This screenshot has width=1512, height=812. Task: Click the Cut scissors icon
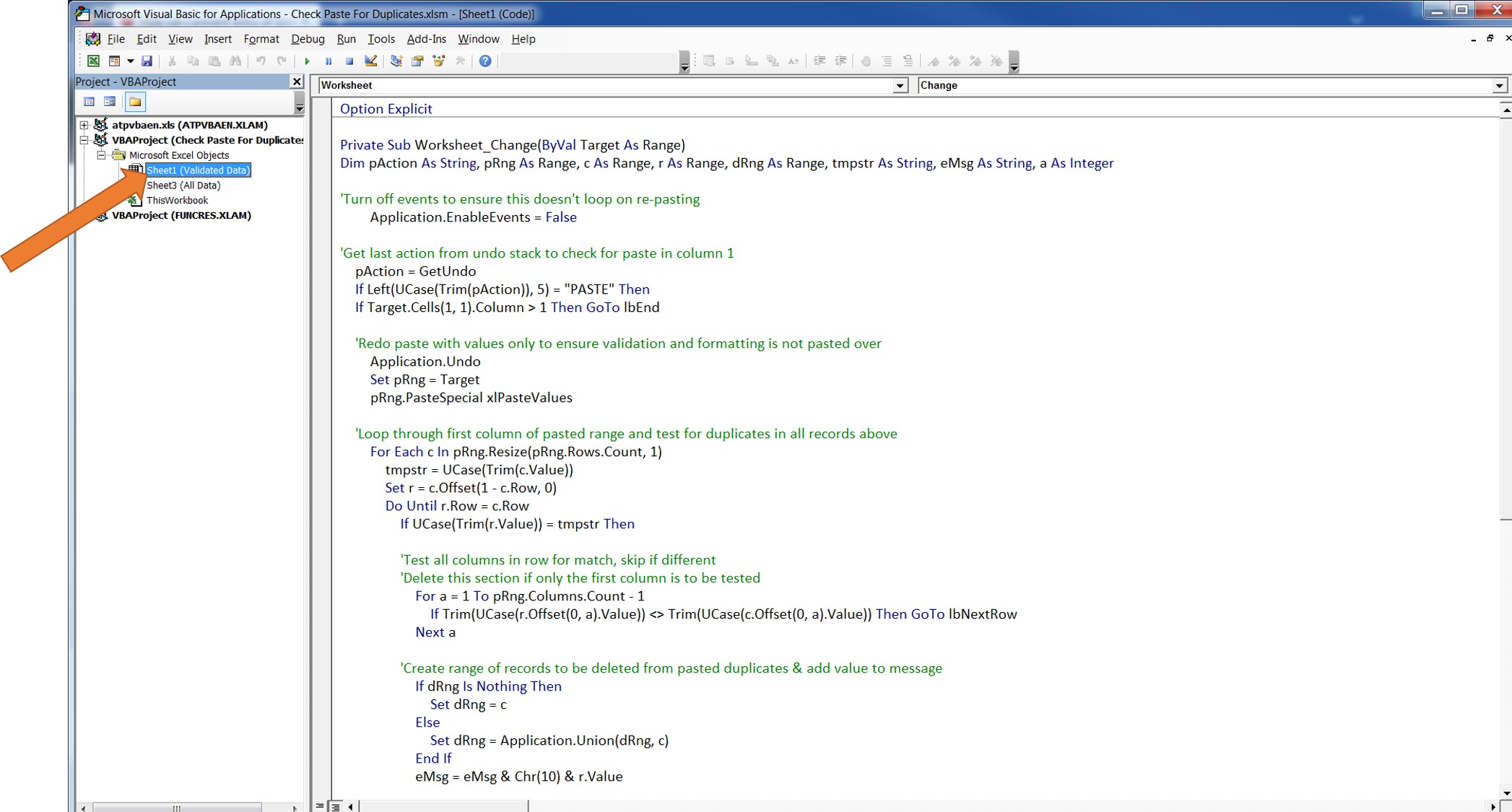(172, 61)
